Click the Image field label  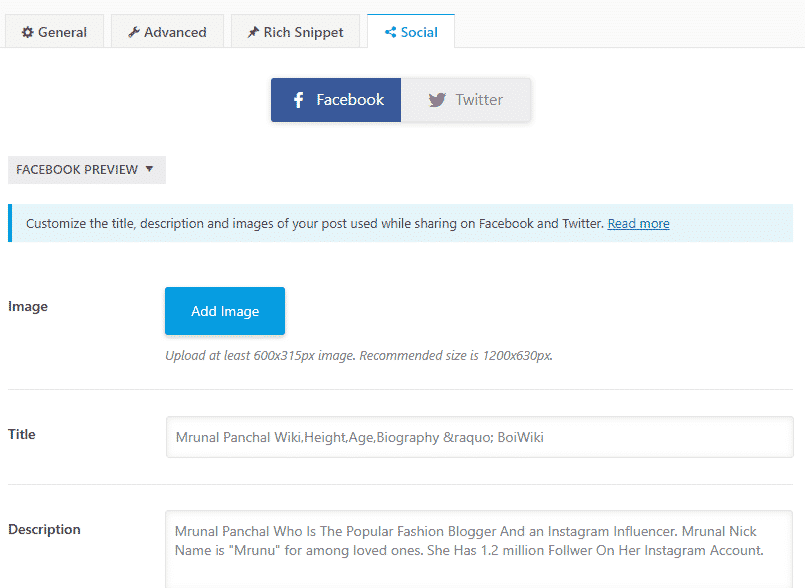coord(28,307)
